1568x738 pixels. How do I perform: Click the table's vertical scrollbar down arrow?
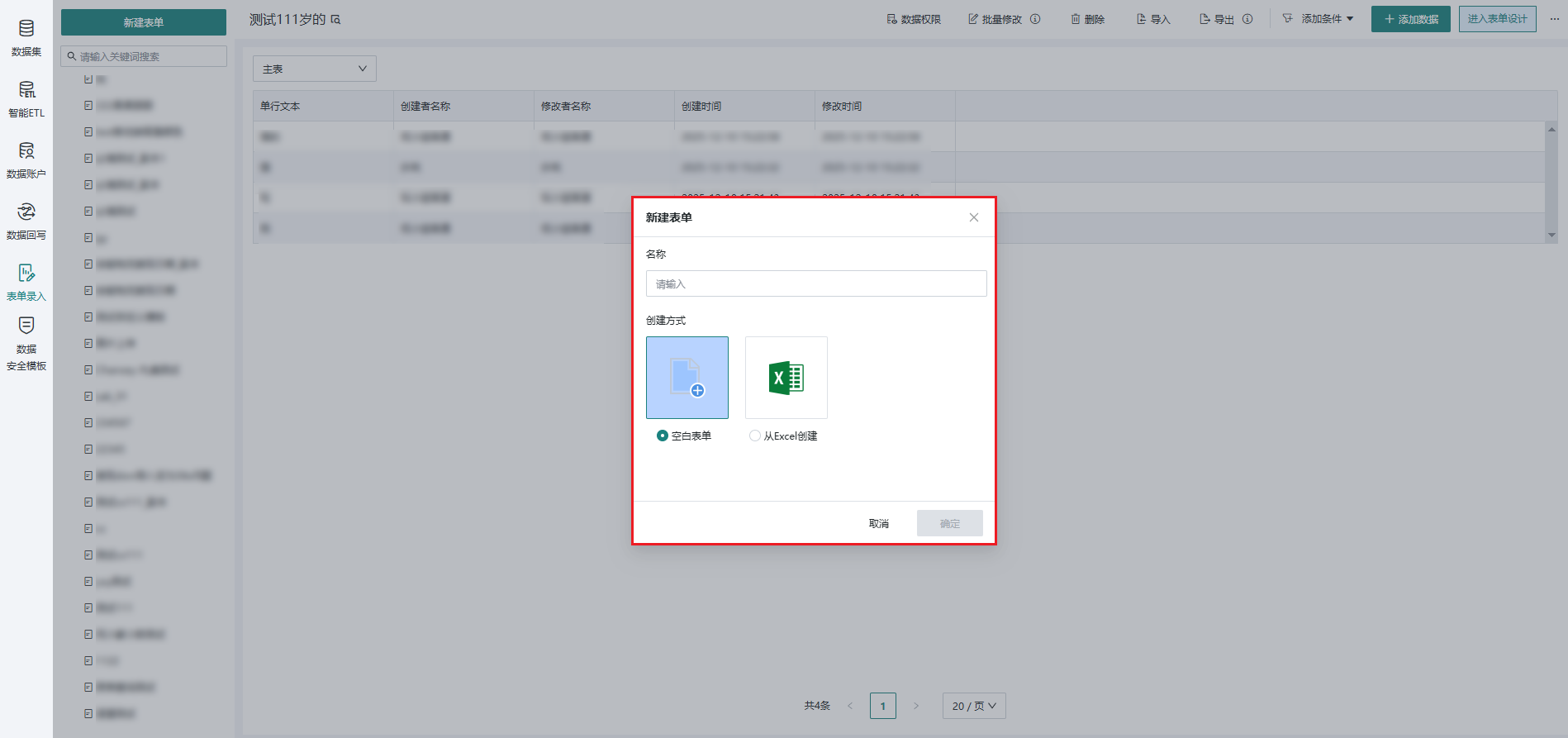[x=1551, y=236]
